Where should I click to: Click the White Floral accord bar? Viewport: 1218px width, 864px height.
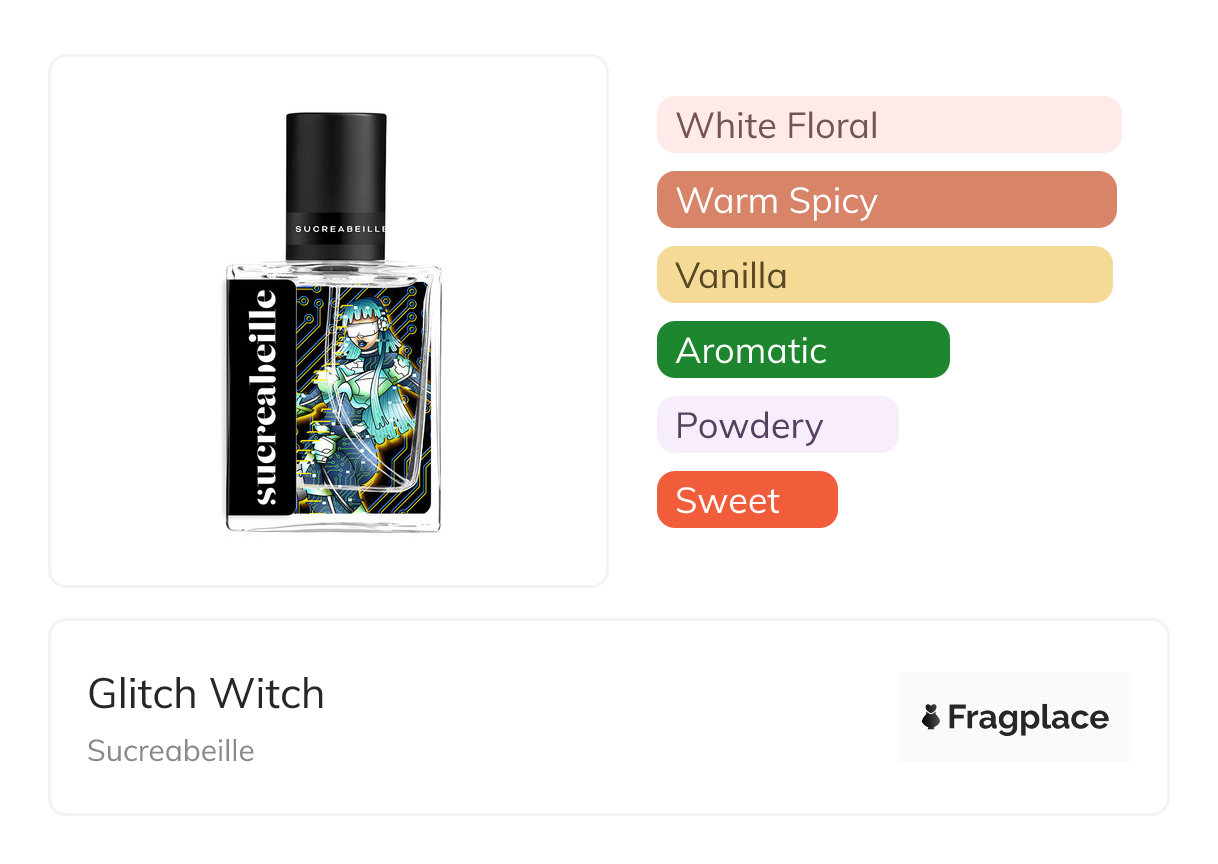pos(889,125)
